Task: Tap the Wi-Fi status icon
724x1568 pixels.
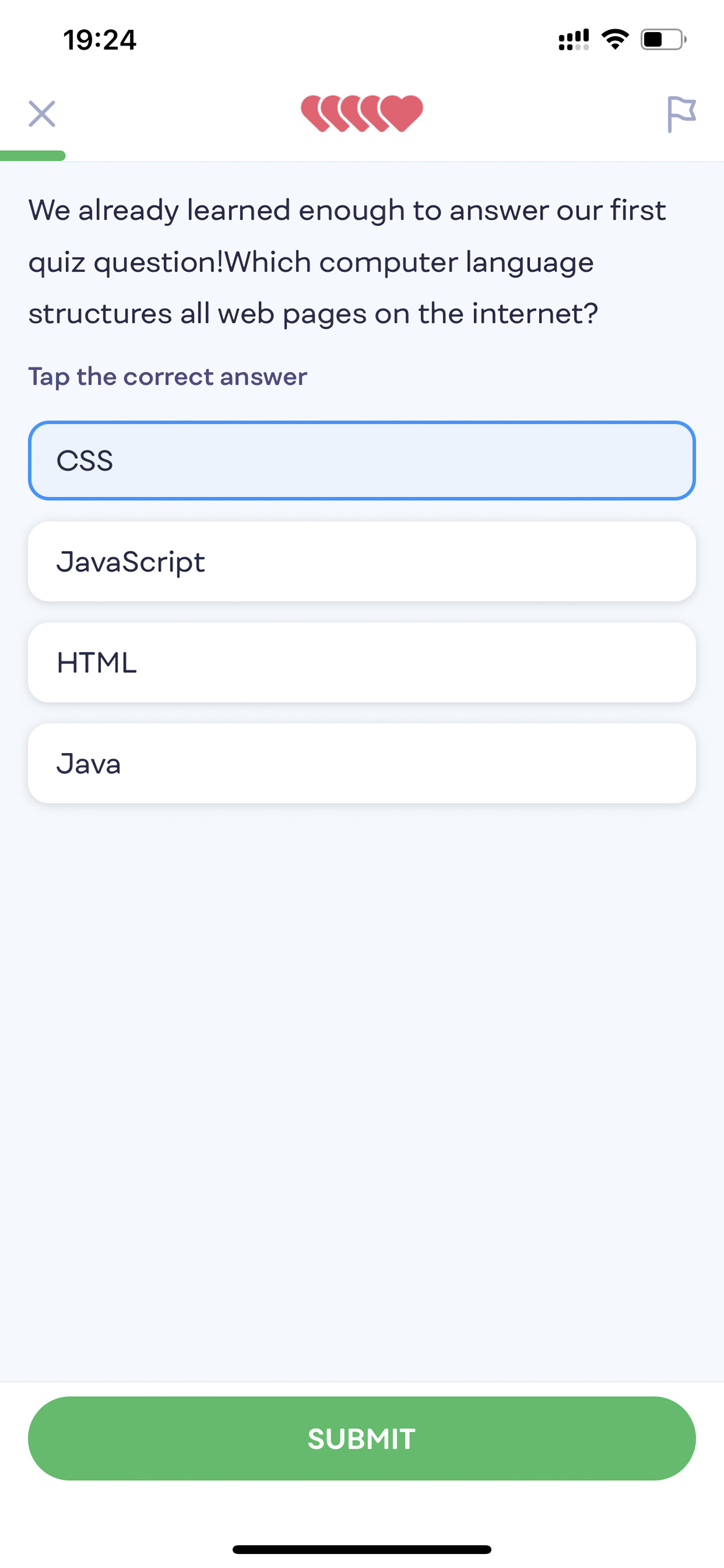Action: (x=615, y=40)
